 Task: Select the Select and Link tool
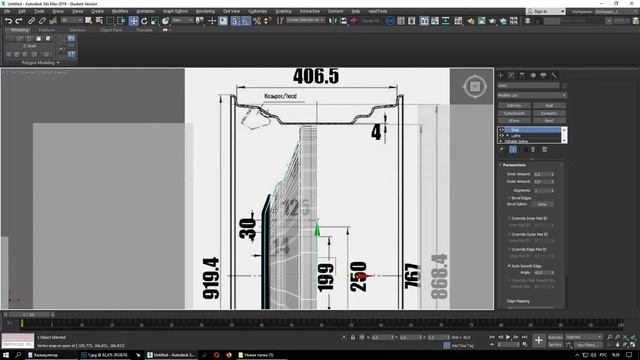coord(31,20)
